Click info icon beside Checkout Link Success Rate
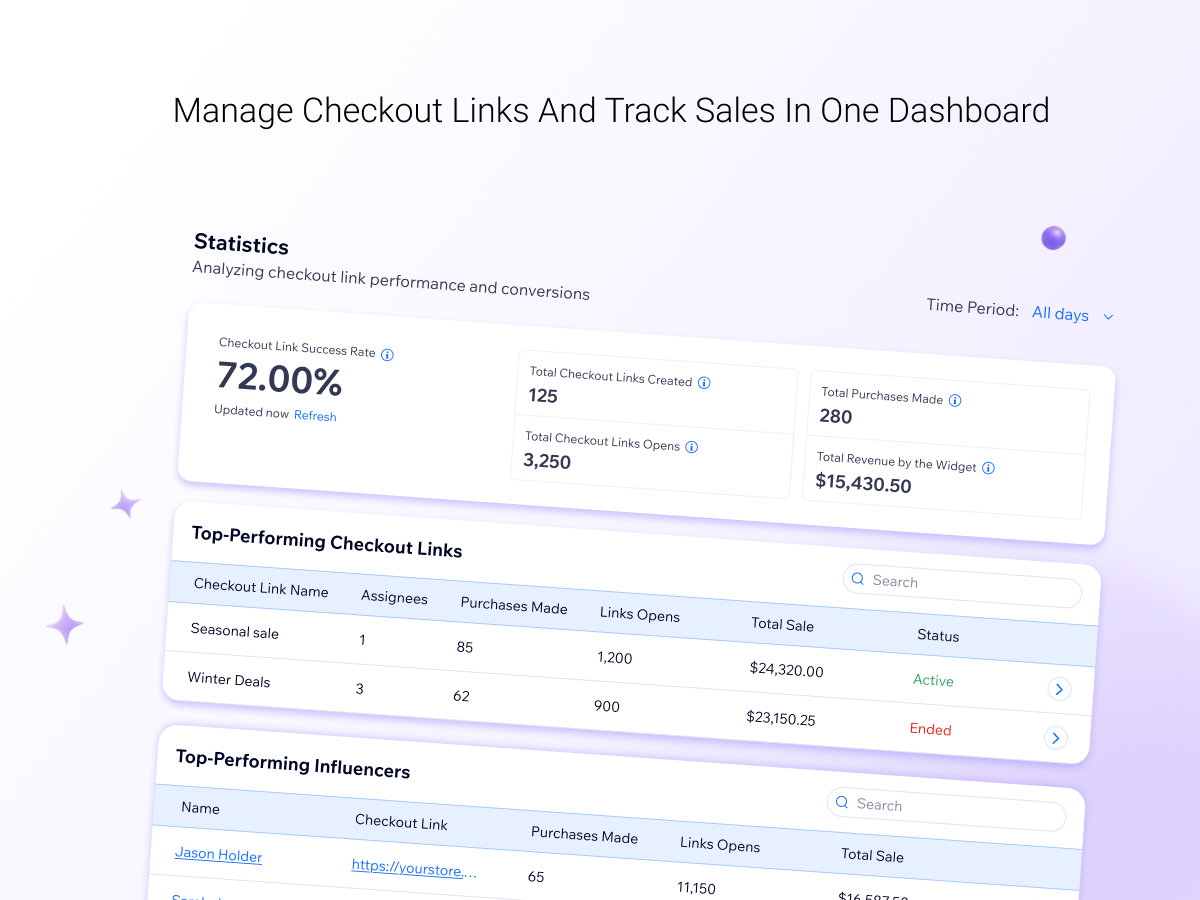Viewport: 1200px width, 900px height. [x=387, y=355]
